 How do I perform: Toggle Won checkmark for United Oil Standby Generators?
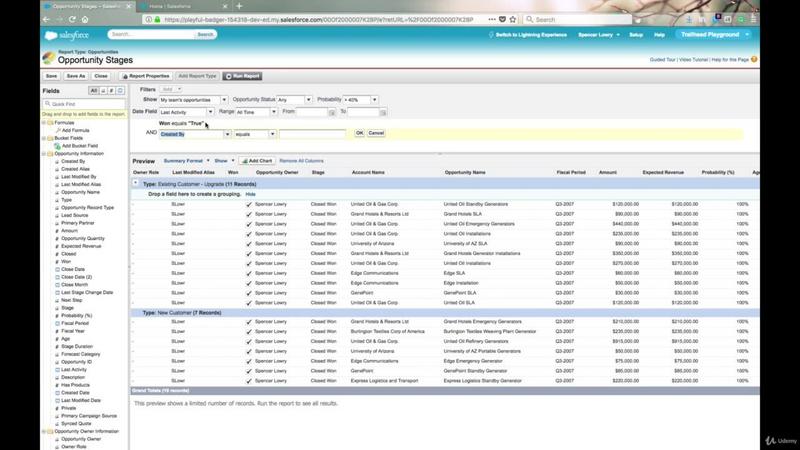click(x=249, y=204)
